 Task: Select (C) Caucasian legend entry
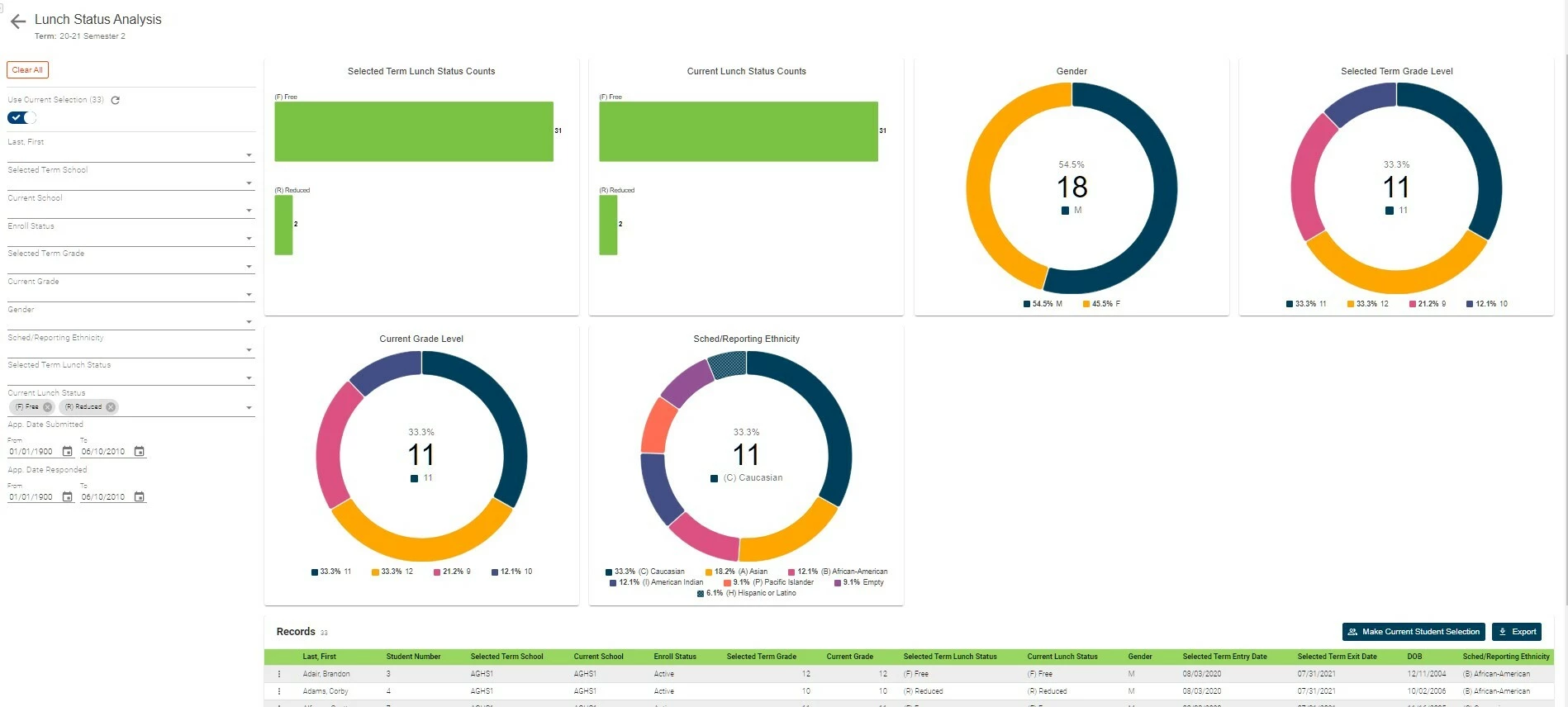coord(645,572)
